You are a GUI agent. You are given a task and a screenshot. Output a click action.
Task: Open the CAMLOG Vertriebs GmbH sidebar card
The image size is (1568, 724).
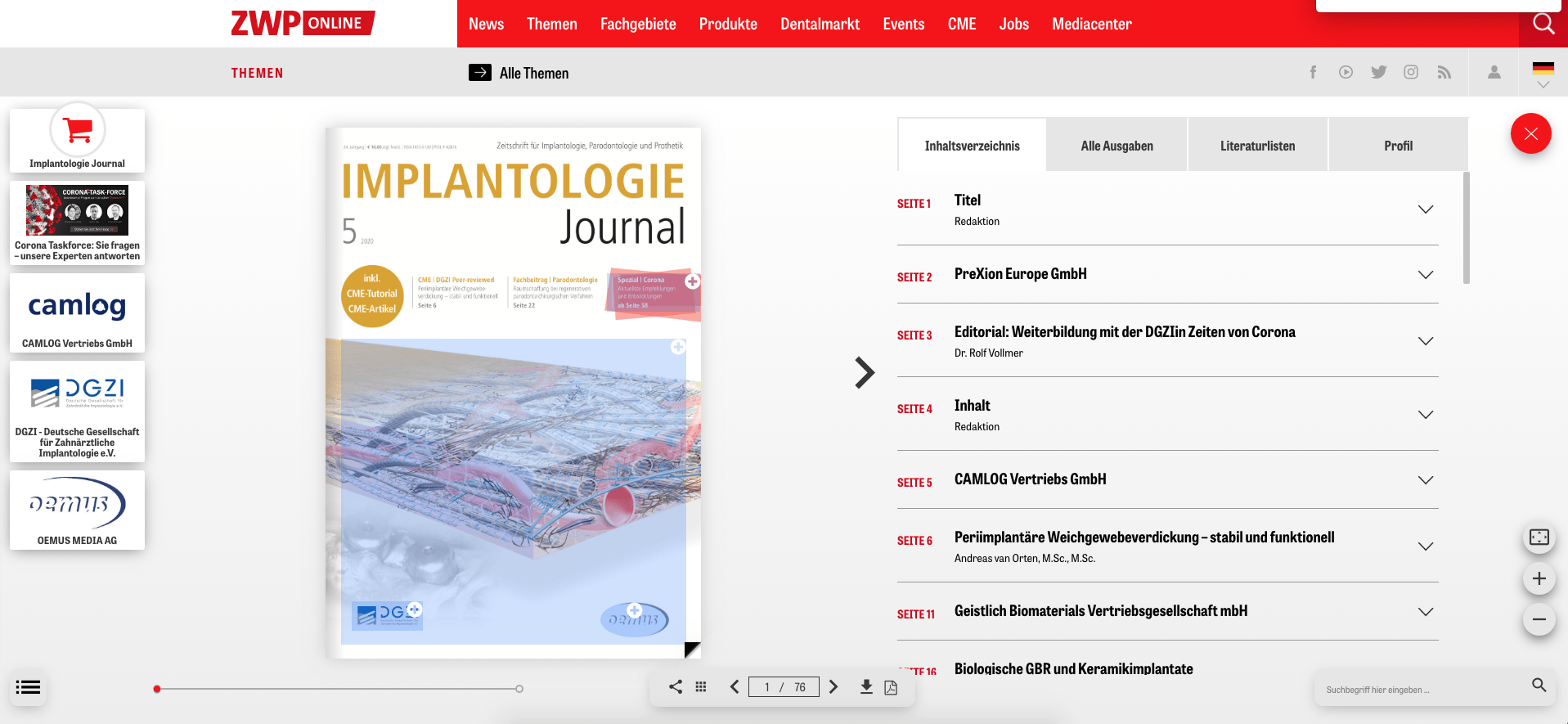[77, 313]
